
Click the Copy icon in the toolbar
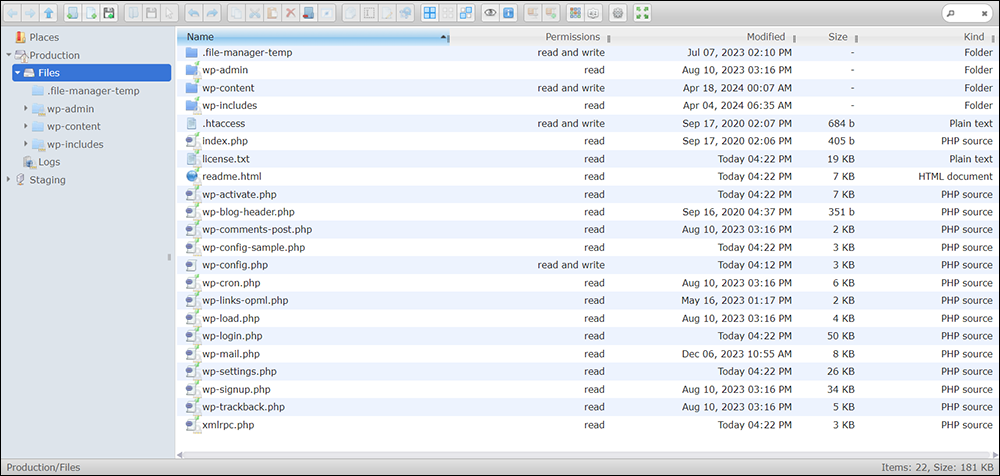pyautogui.click(x=236, y=12)
